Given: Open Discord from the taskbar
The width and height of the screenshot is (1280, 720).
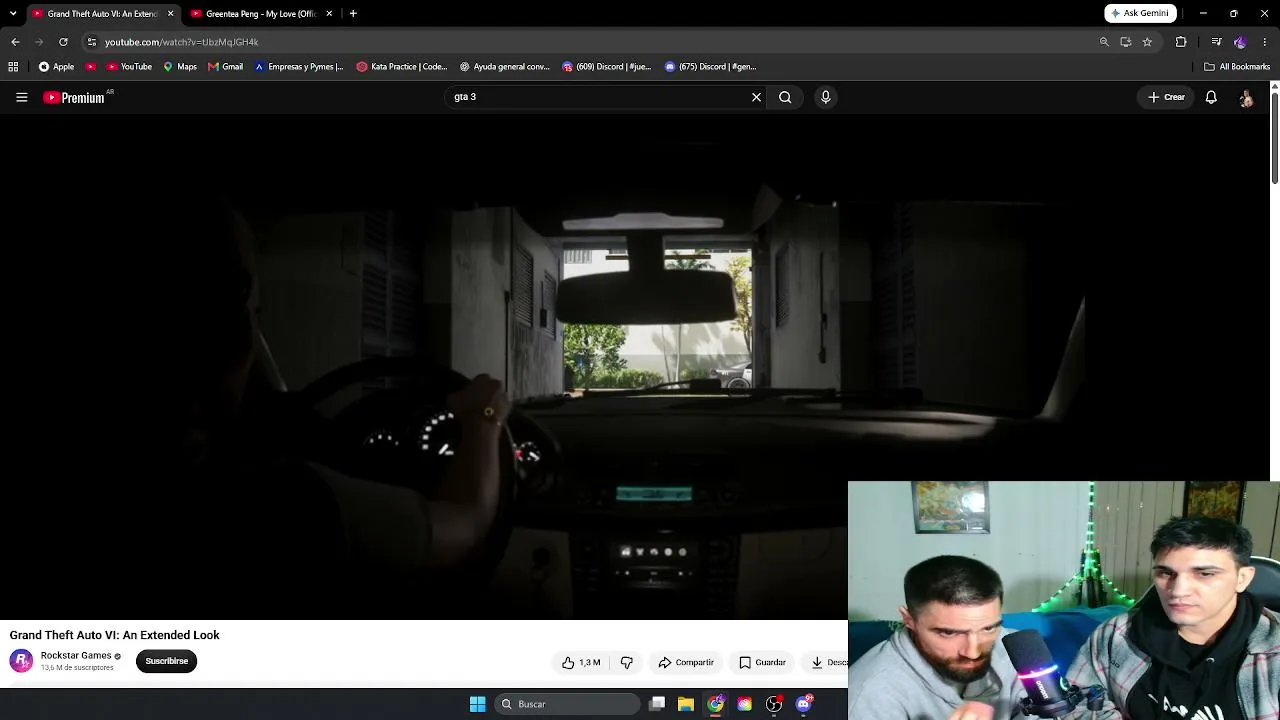Looking at the screenshot, I should (804, 704).
